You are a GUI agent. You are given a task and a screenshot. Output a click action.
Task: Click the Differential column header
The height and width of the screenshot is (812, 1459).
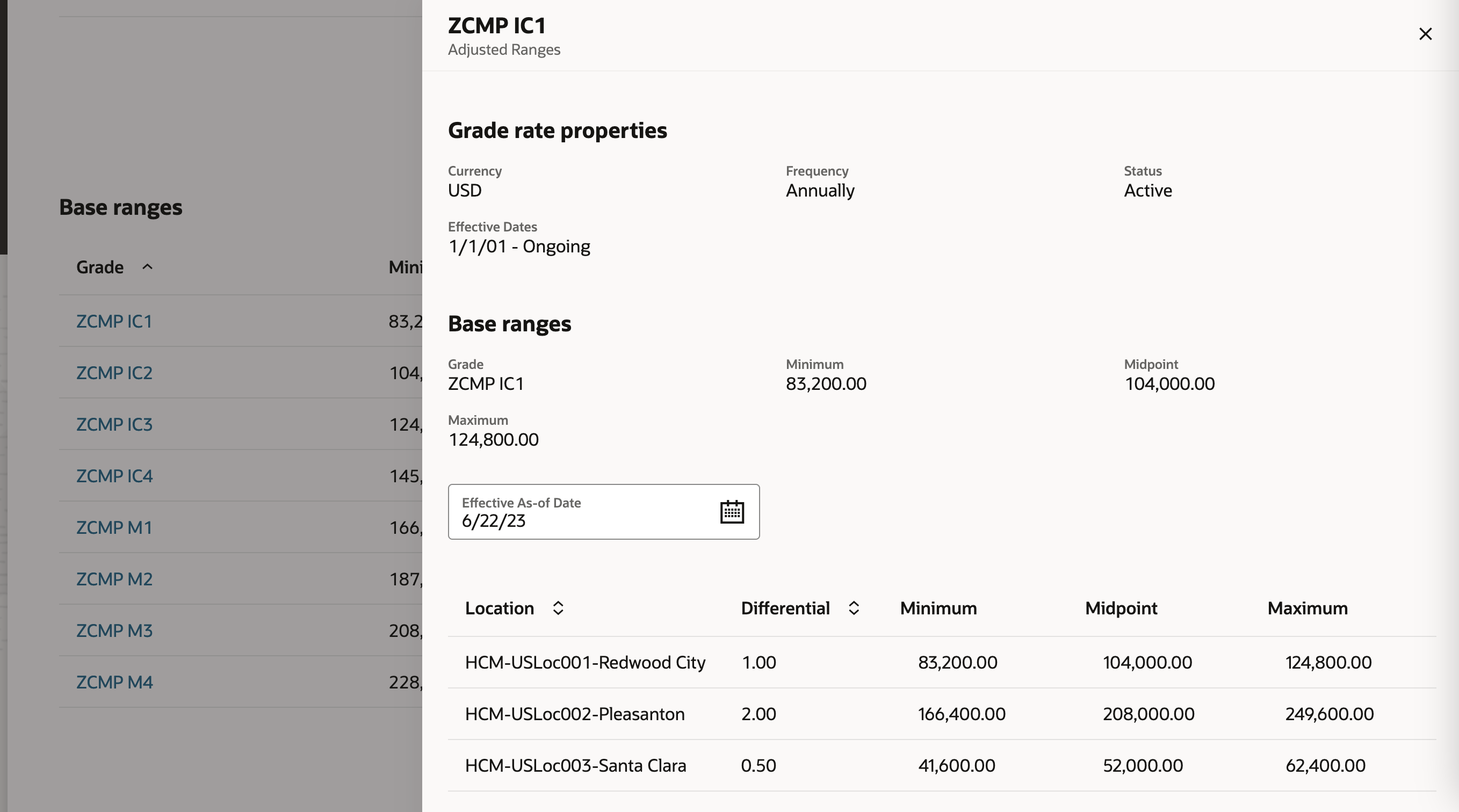[785, 608]
